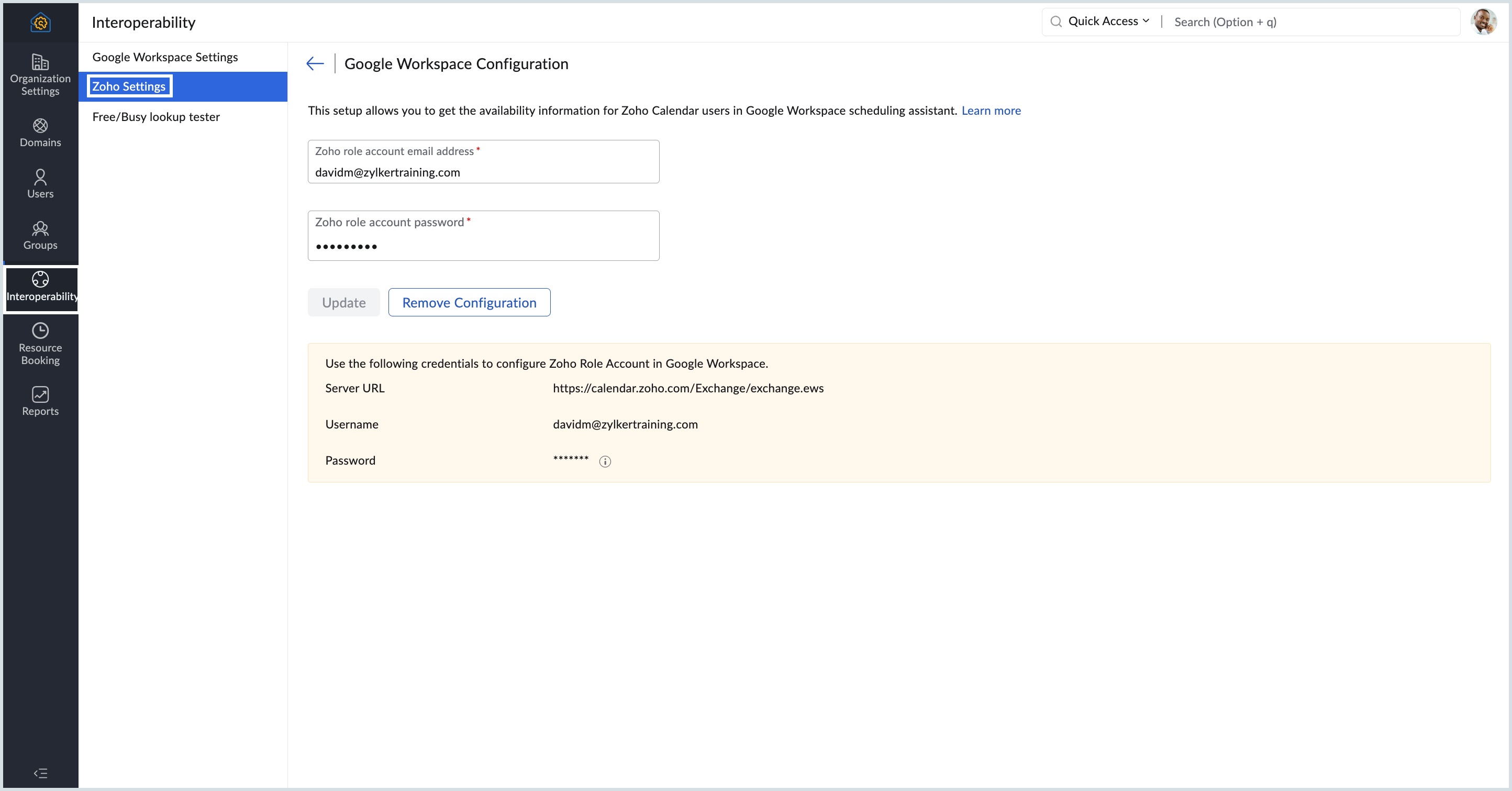Click the password info icon
Screen dimensions: 1512x791
pos(605,462)
